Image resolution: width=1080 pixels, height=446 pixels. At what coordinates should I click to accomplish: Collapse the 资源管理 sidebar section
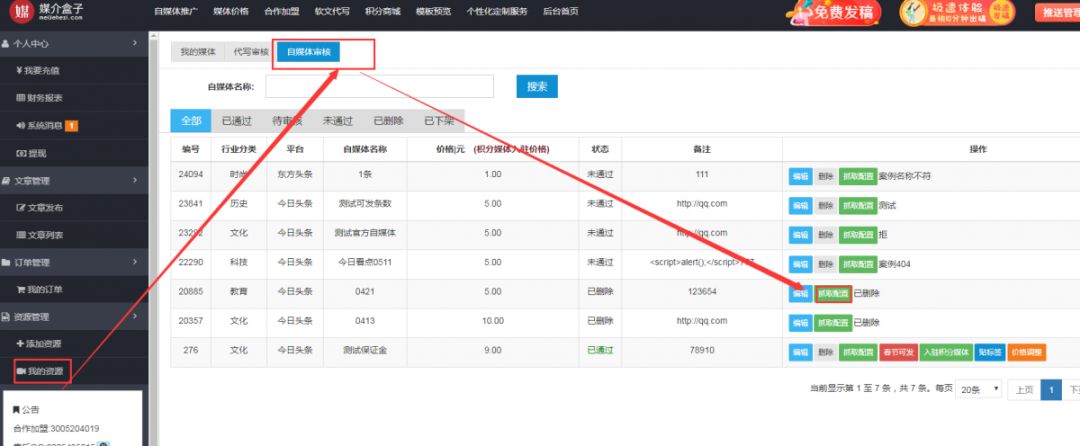(x=74, y=317)
